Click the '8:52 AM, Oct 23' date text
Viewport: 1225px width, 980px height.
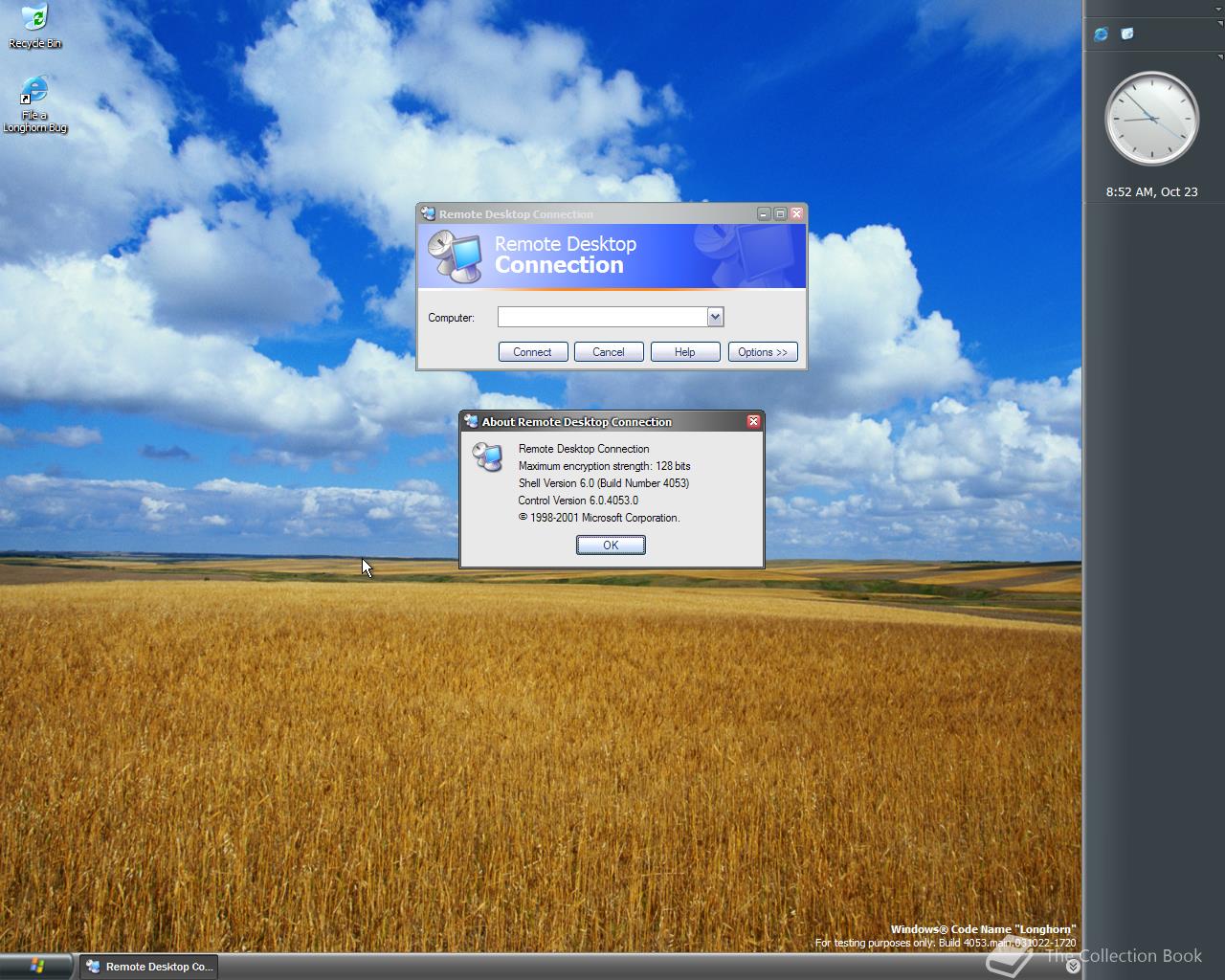pyautogui.click(x=1151, y=191)
